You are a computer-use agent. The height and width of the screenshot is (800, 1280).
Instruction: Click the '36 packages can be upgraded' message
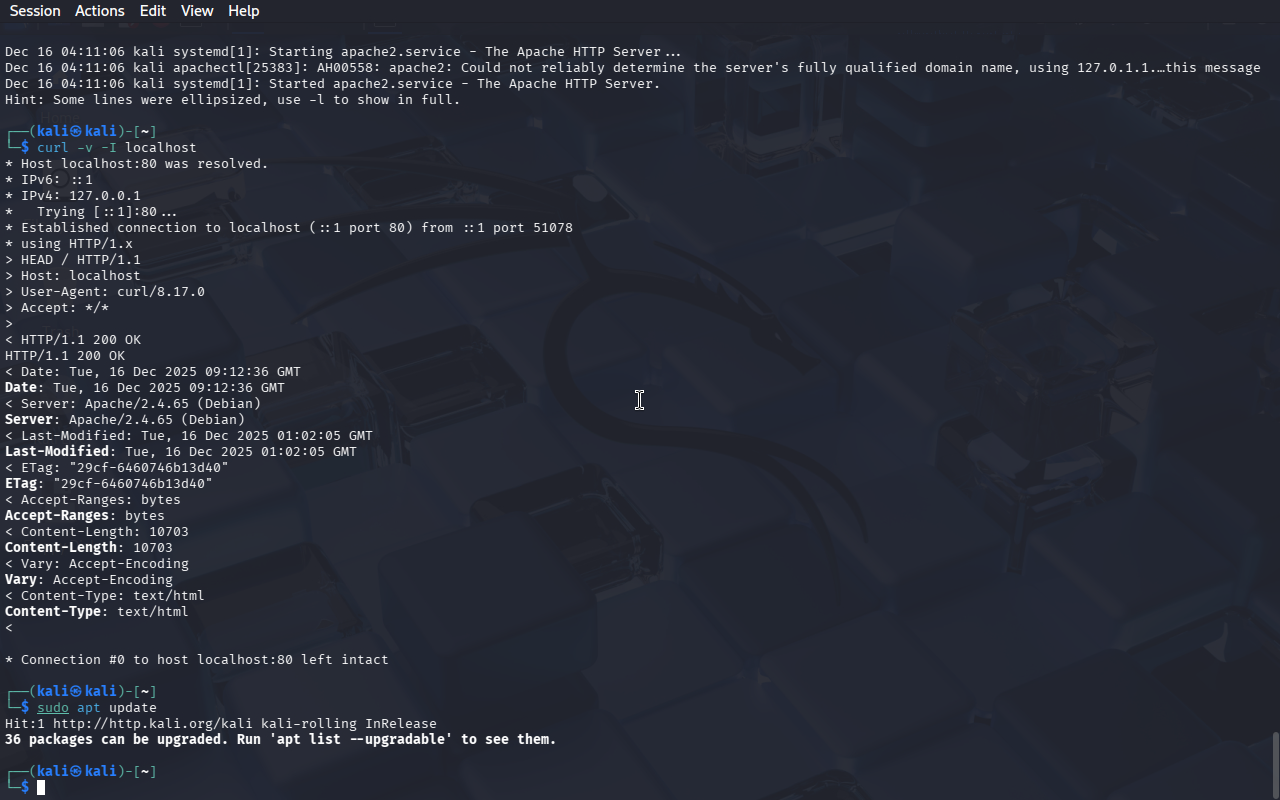pos(281,740)
